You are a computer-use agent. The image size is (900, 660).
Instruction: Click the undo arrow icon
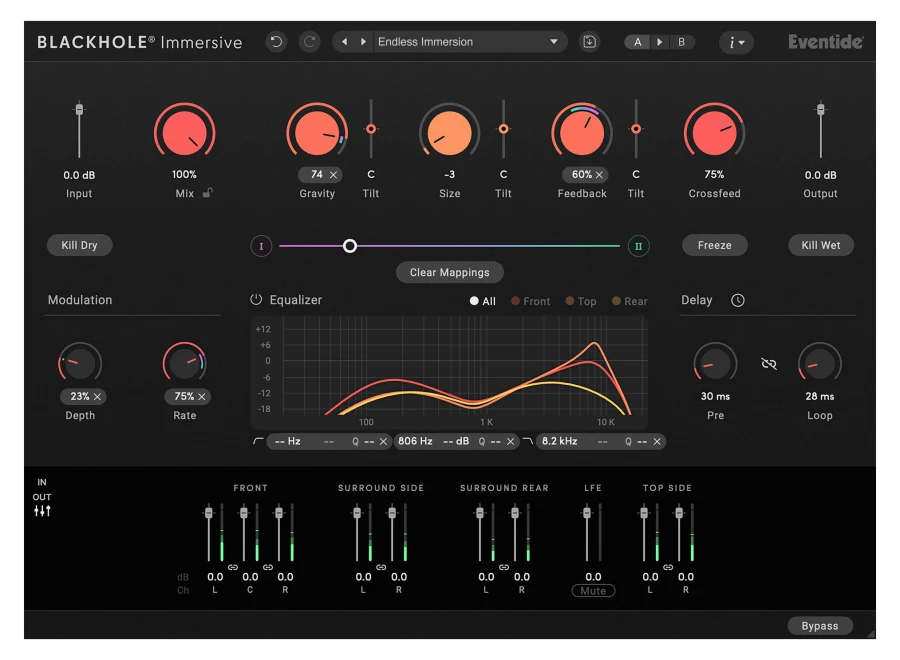[276, 42]
